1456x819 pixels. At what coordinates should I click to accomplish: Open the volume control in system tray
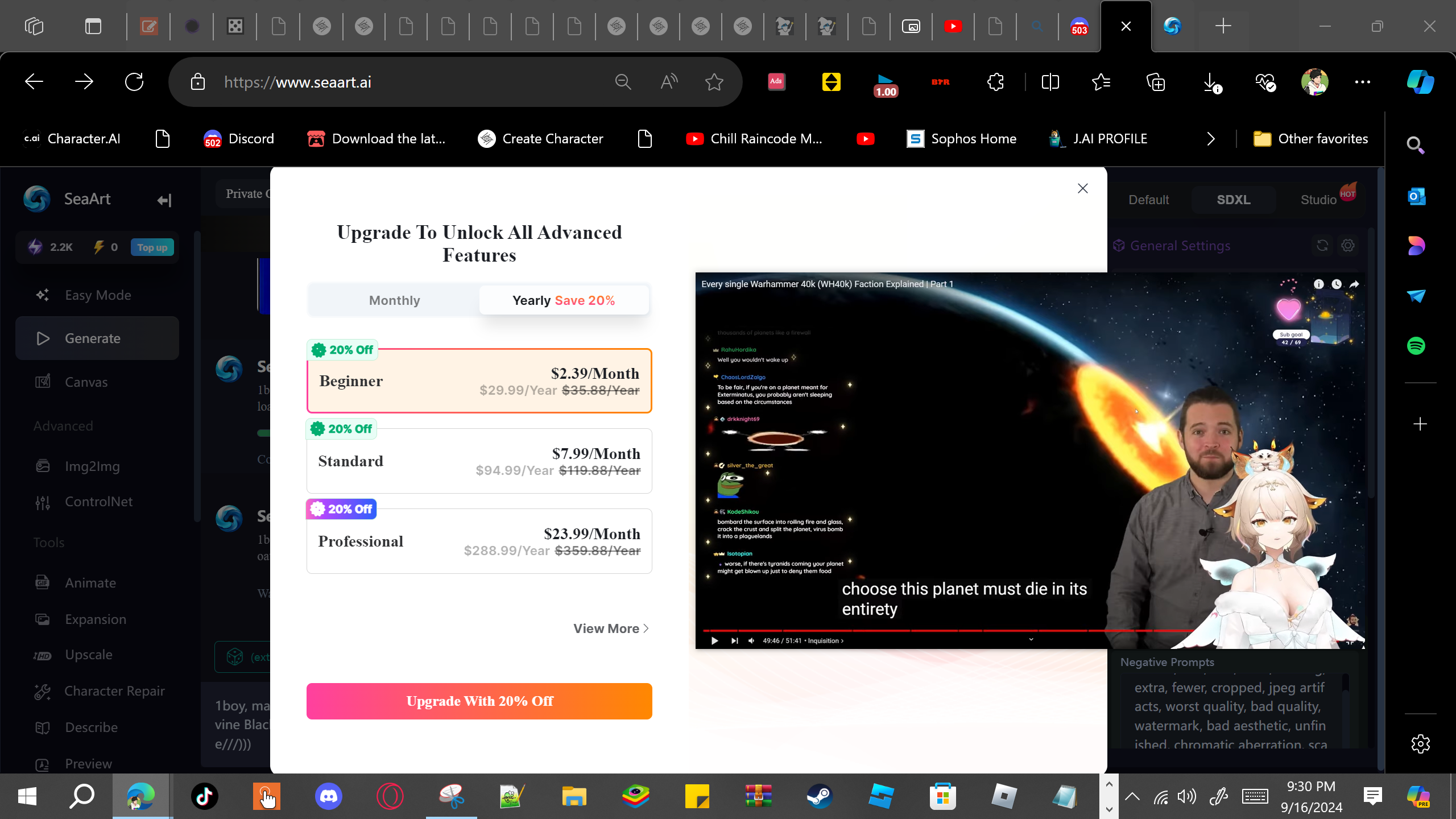tap(1187, 796)
